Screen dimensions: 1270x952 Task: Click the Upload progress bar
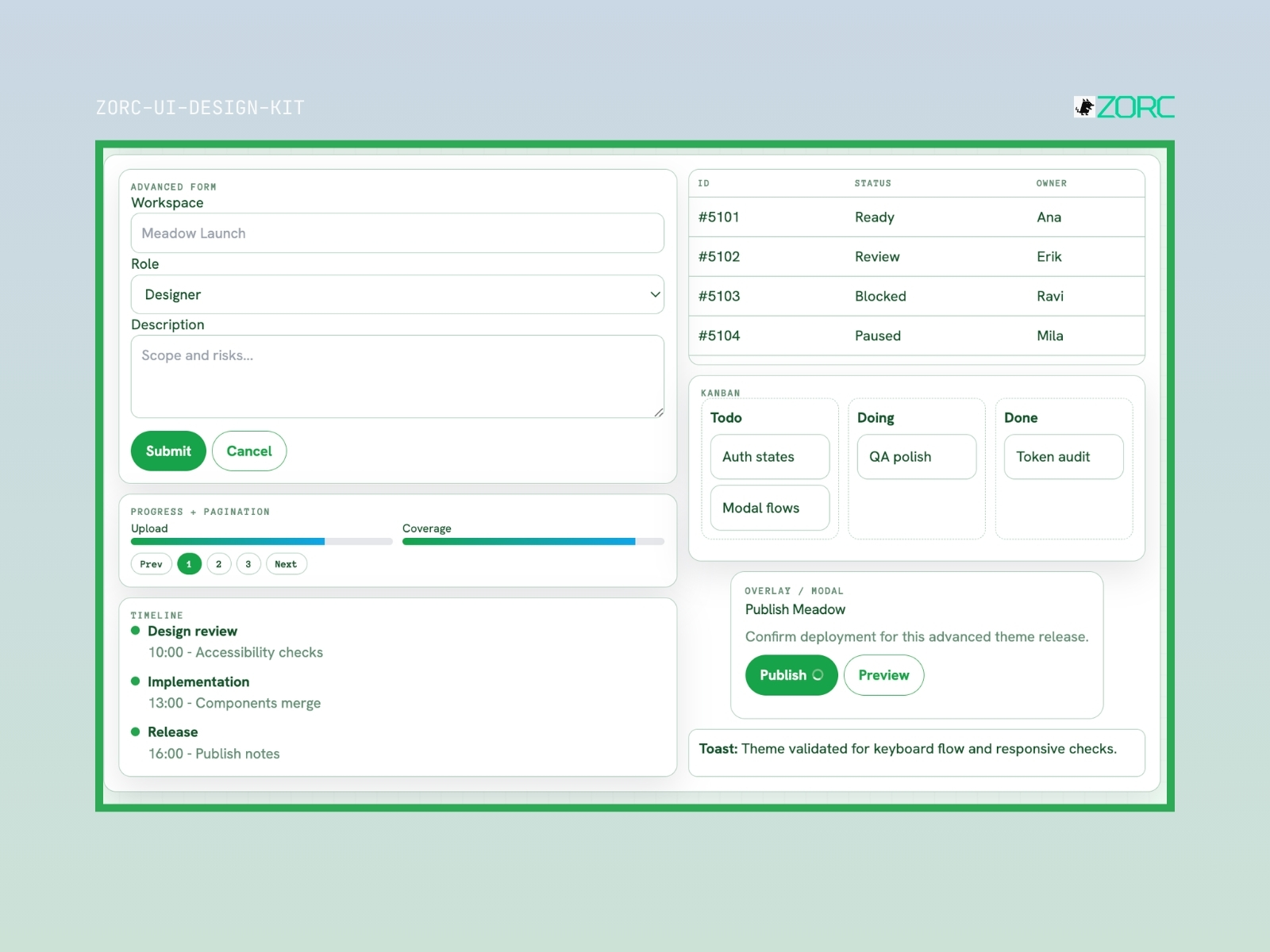[x=262, y=542]
